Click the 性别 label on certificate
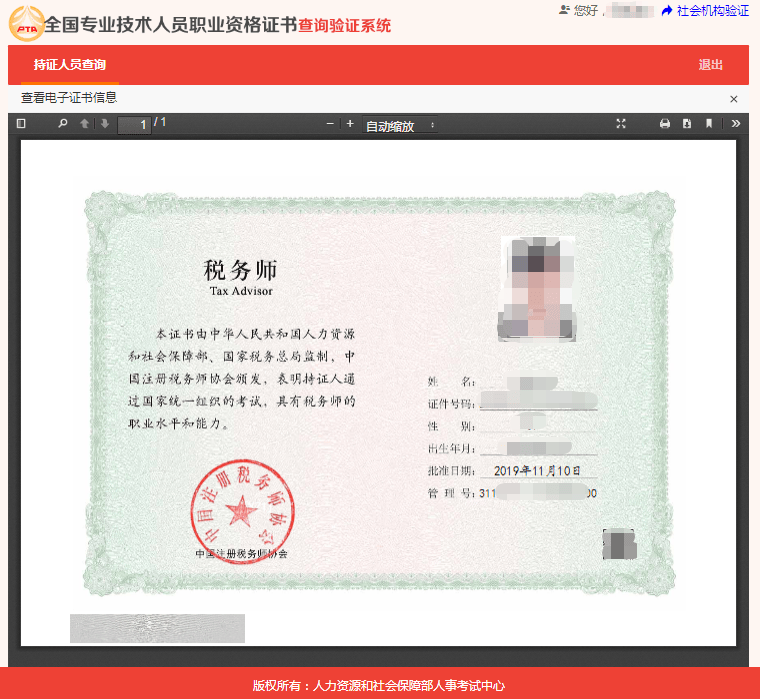 [x=451, y=427]
